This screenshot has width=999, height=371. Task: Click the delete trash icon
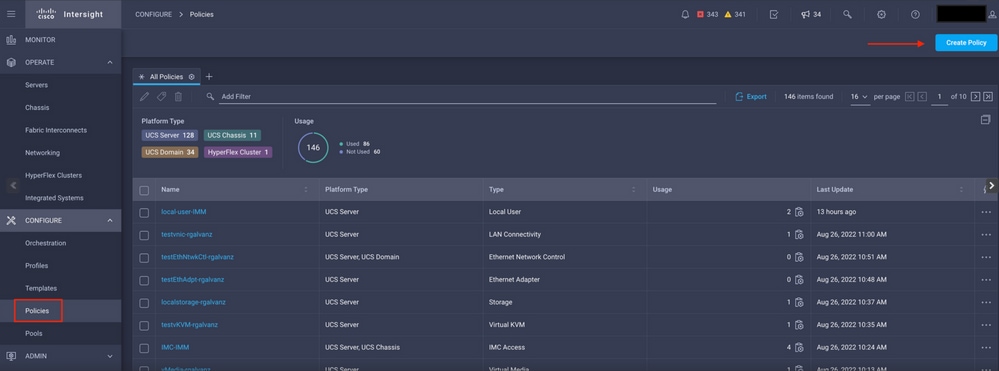[x=178, y=97]
